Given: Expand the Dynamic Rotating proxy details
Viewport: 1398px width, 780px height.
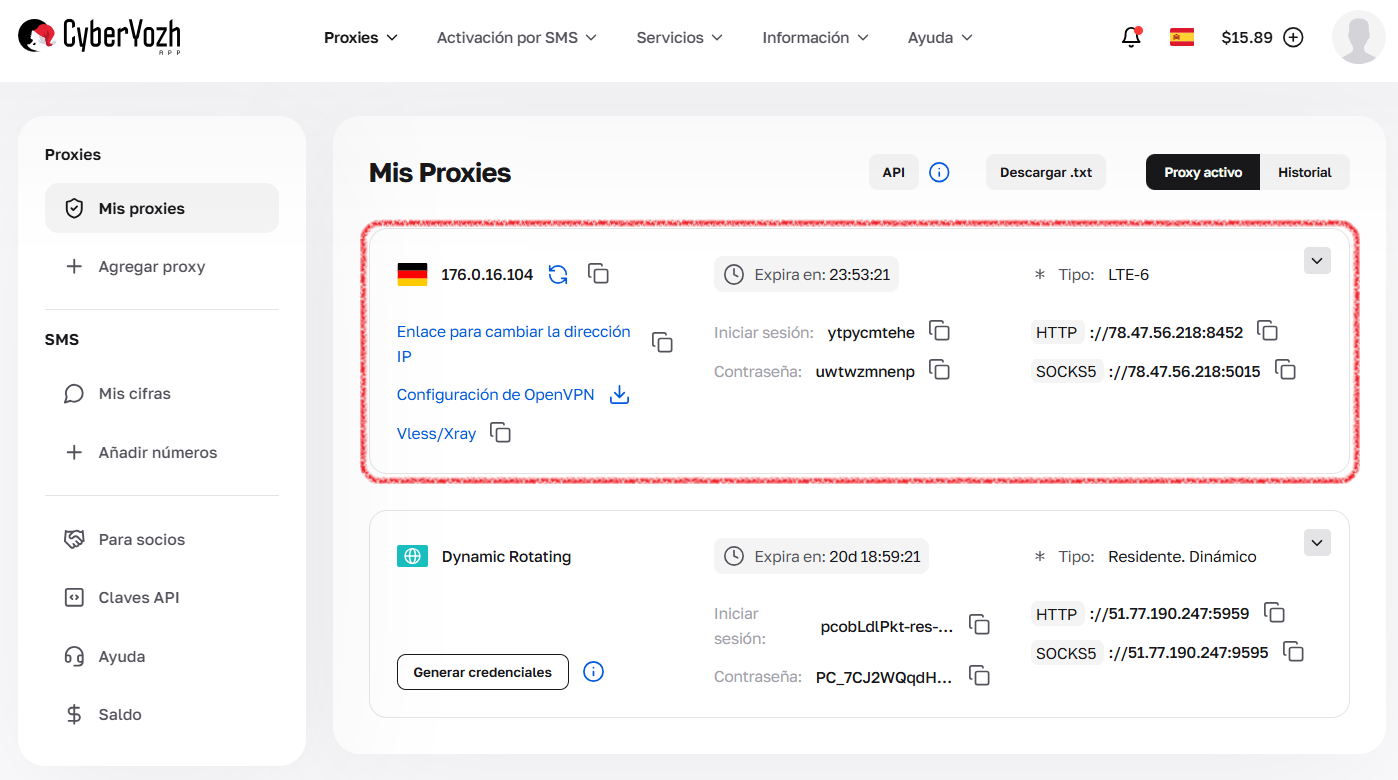Looking at the screenshot, I should 1317,541.
